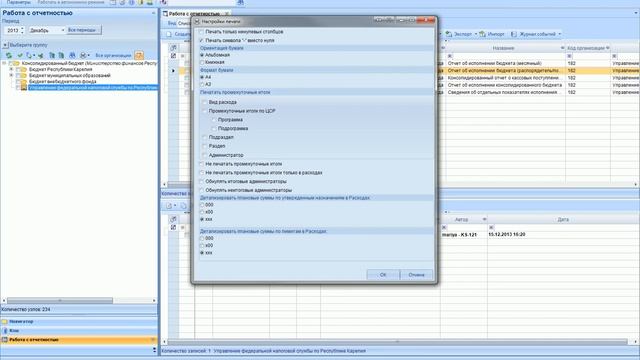The width and height of the screenshot is (640, 360).
Task: Click the green checkmark icon in the left panel toolbar
Action: (x=20, y=55)
